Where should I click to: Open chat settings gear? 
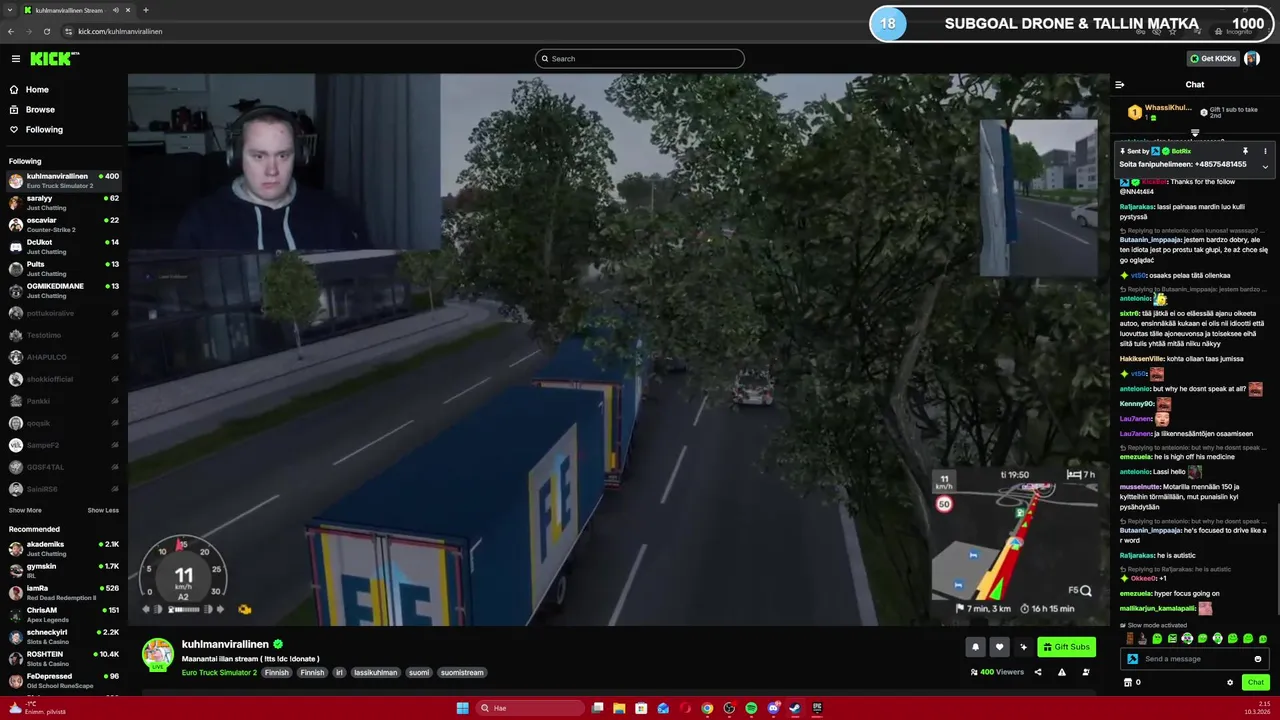pos(1230,682)
